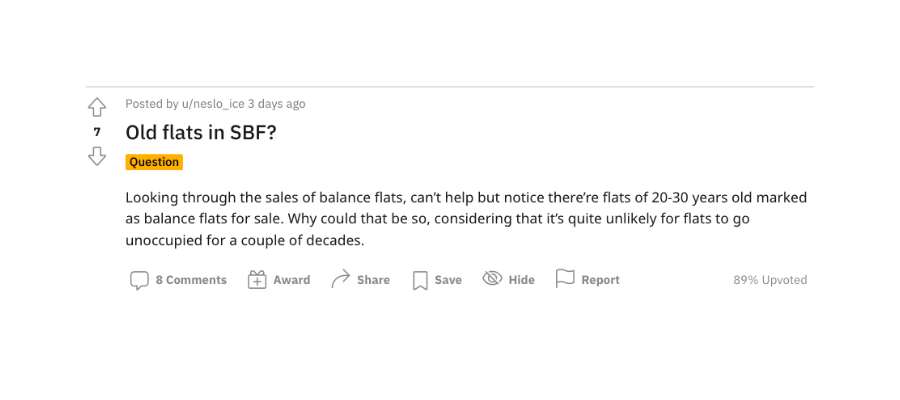Filter by the orange Question flair

(154, 162)
